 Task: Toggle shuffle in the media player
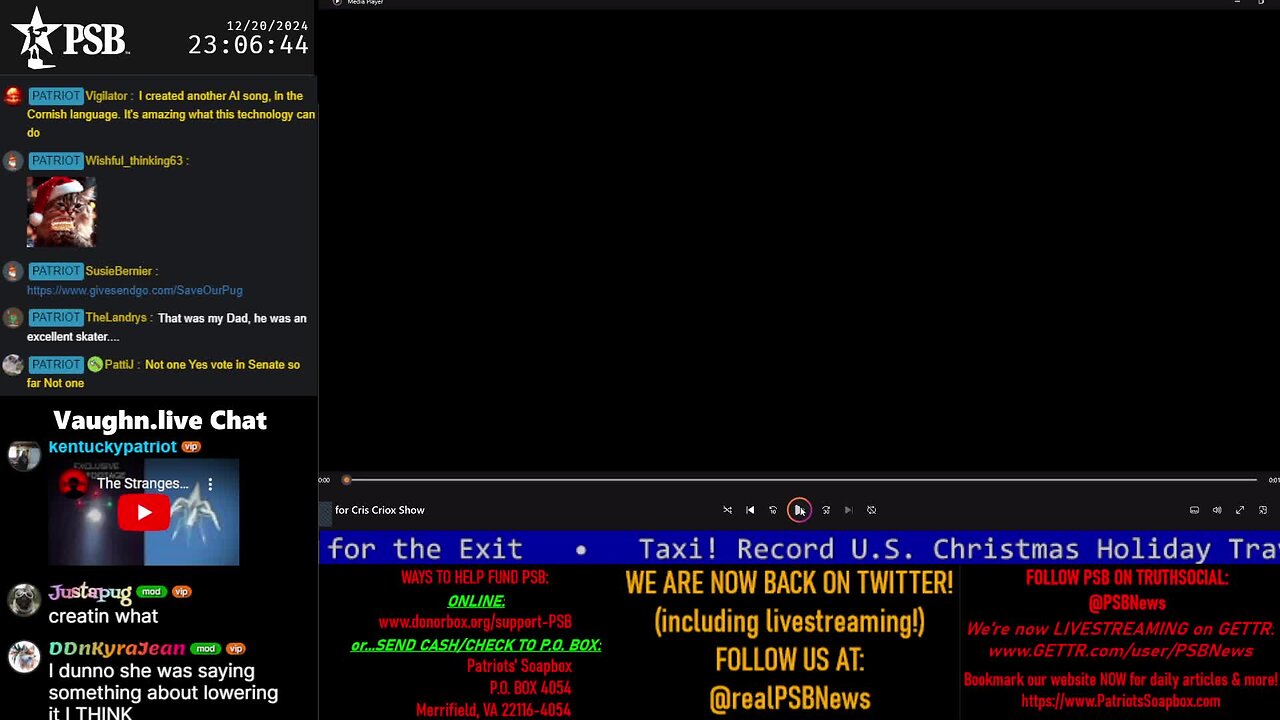tap(727, 510)
